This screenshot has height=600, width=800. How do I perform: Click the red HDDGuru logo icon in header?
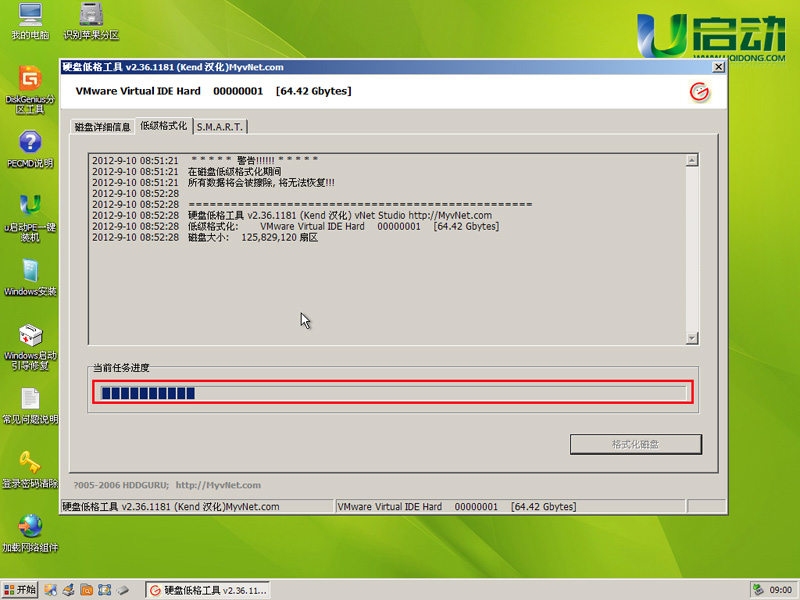[x=699, y=92]
